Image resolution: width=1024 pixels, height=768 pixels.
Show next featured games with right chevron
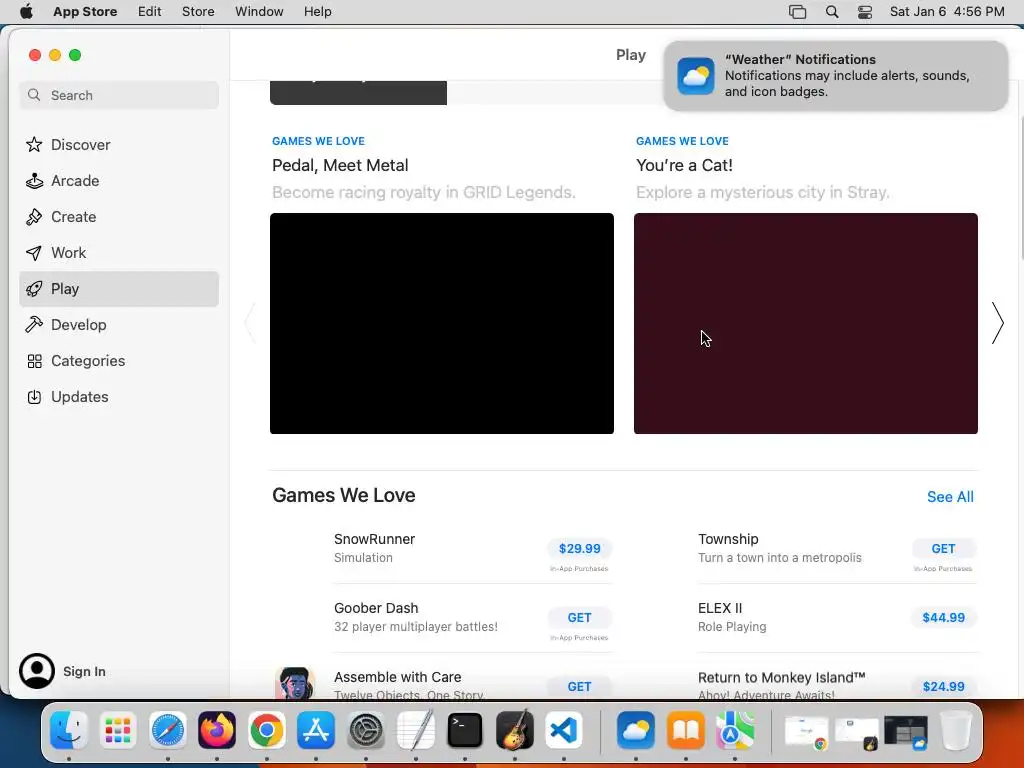coord(997,323)
